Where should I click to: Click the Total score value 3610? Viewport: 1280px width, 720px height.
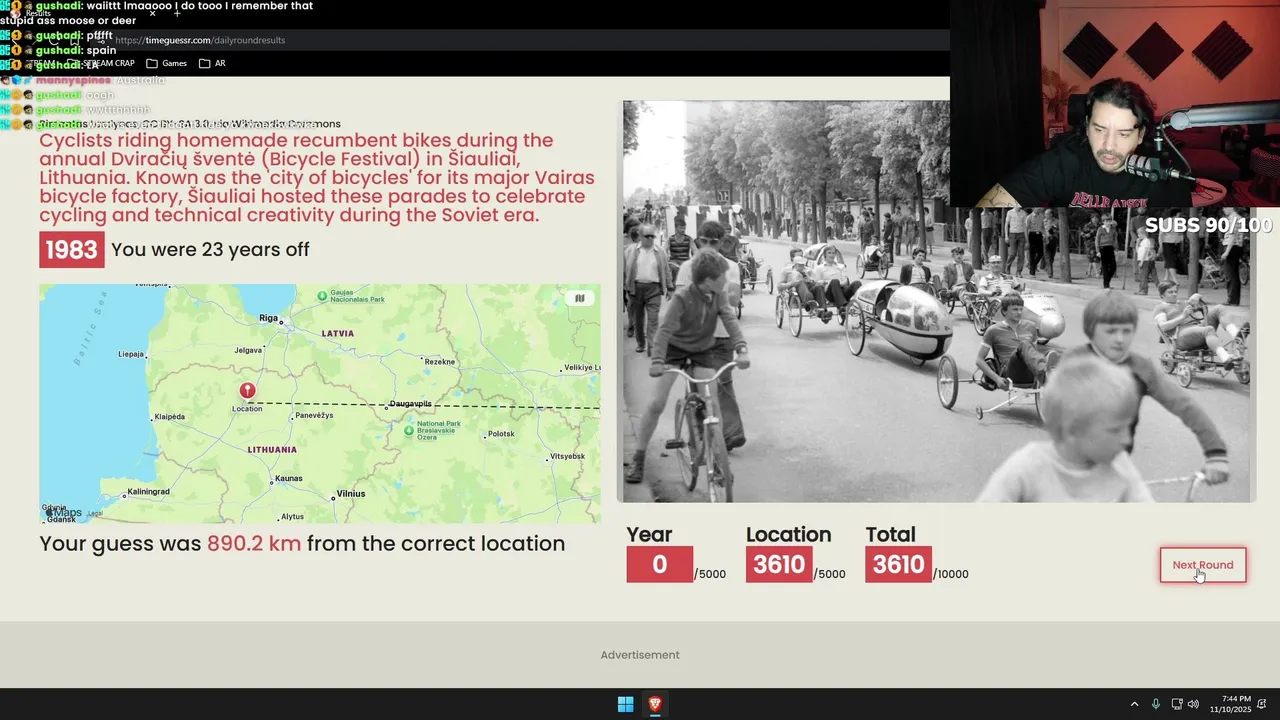(x=898, y=565)
